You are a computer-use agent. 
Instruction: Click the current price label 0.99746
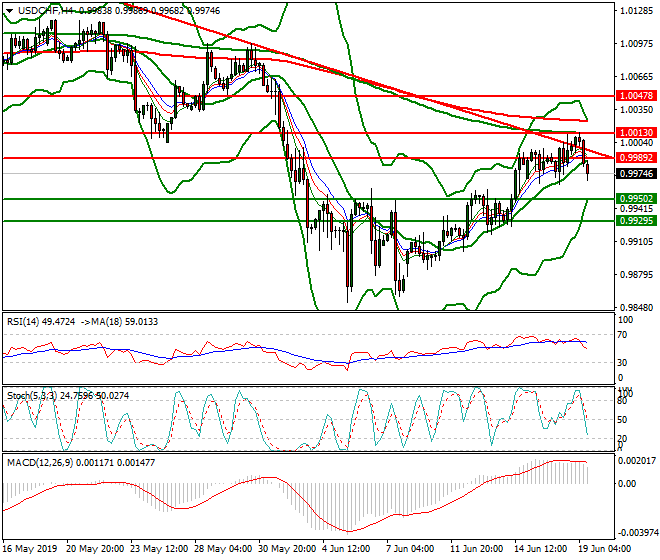636,173
